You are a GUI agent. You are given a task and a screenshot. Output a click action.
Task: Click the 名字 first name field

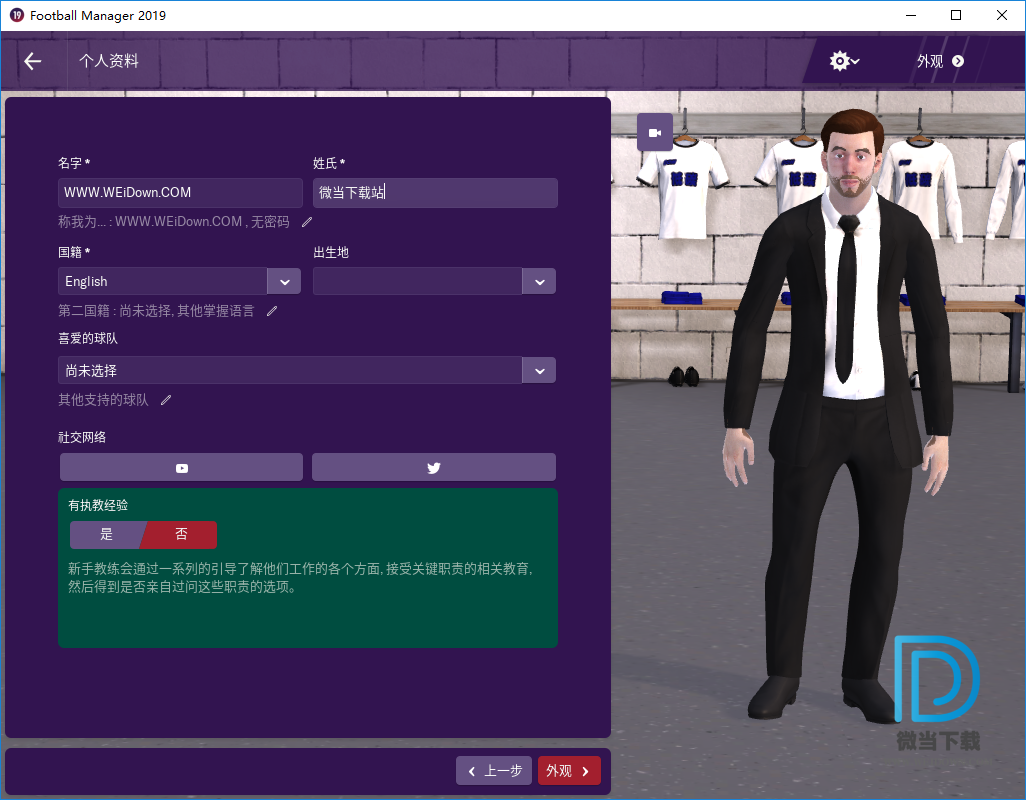point(180,193)
